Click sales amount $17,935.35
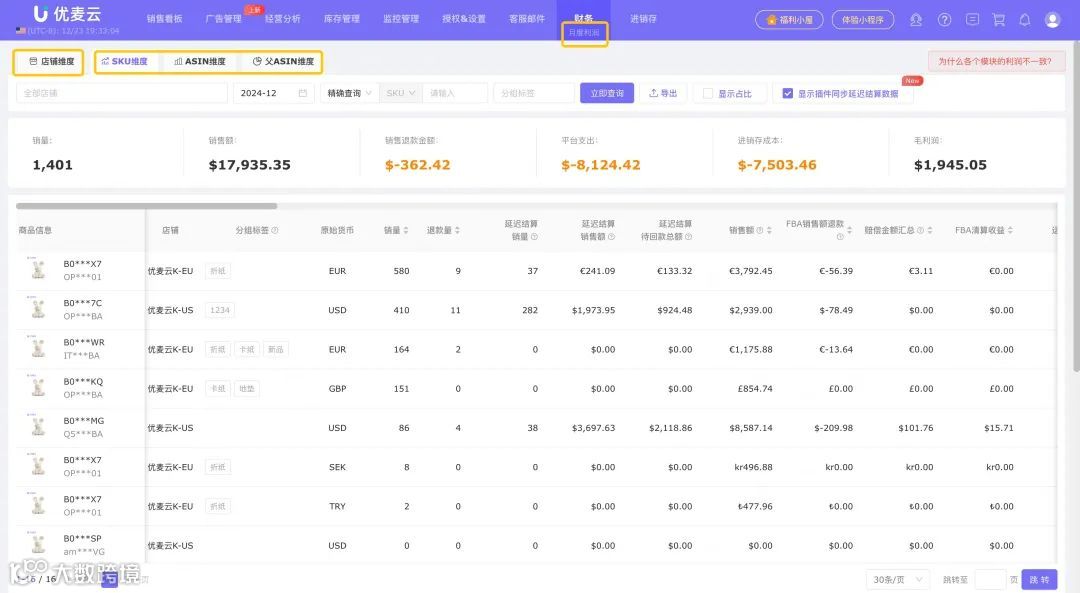This screenshot has width=1080, height=593. pos(249,165)
